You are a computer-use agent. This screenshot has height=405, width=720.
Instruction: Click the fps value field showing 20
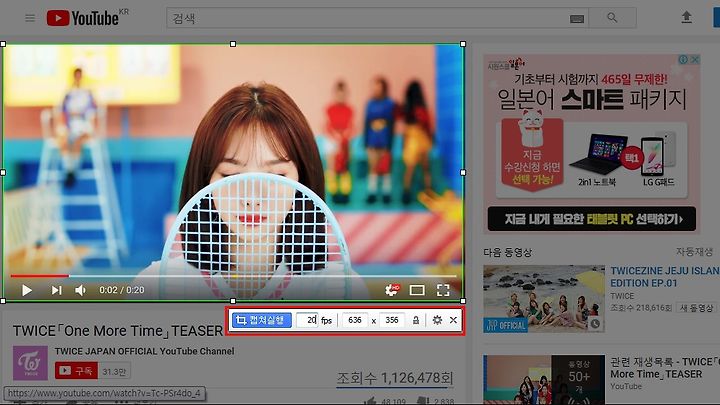coord(307,320)
